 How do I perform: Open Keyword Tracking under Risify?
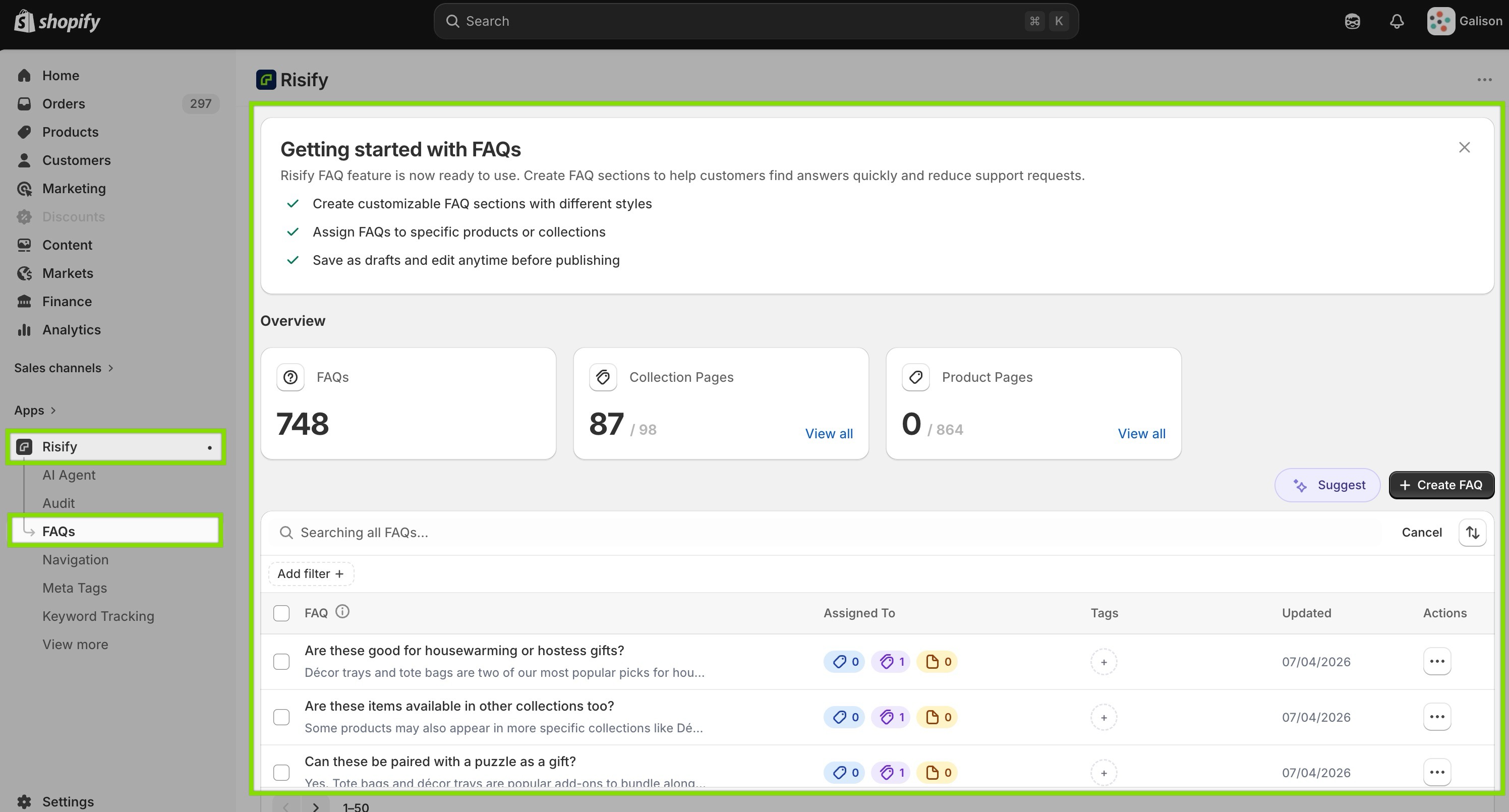(x=98, y=616)
